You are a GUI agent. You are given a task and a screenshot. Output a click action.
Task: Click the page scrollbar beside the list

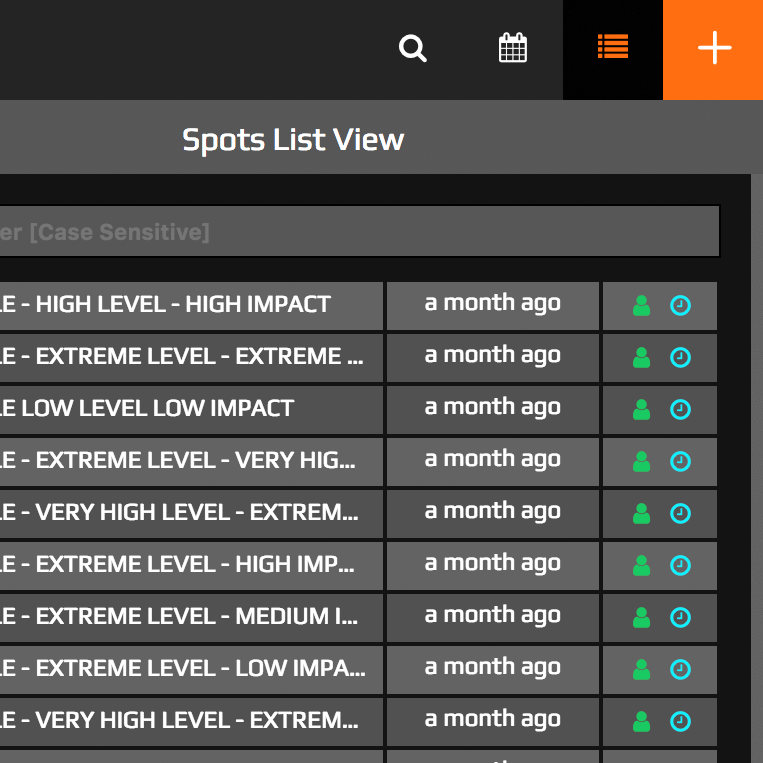pos(757,468)
